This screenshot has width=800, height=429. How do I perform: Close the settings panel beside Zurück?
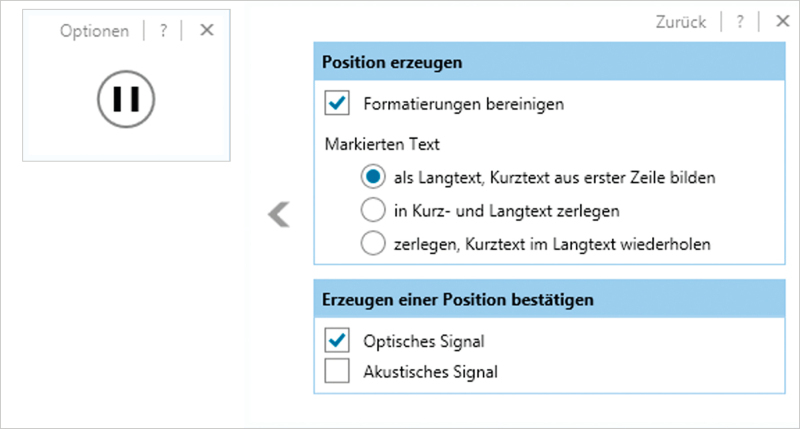pyautogui.click(x=783, y=21)
